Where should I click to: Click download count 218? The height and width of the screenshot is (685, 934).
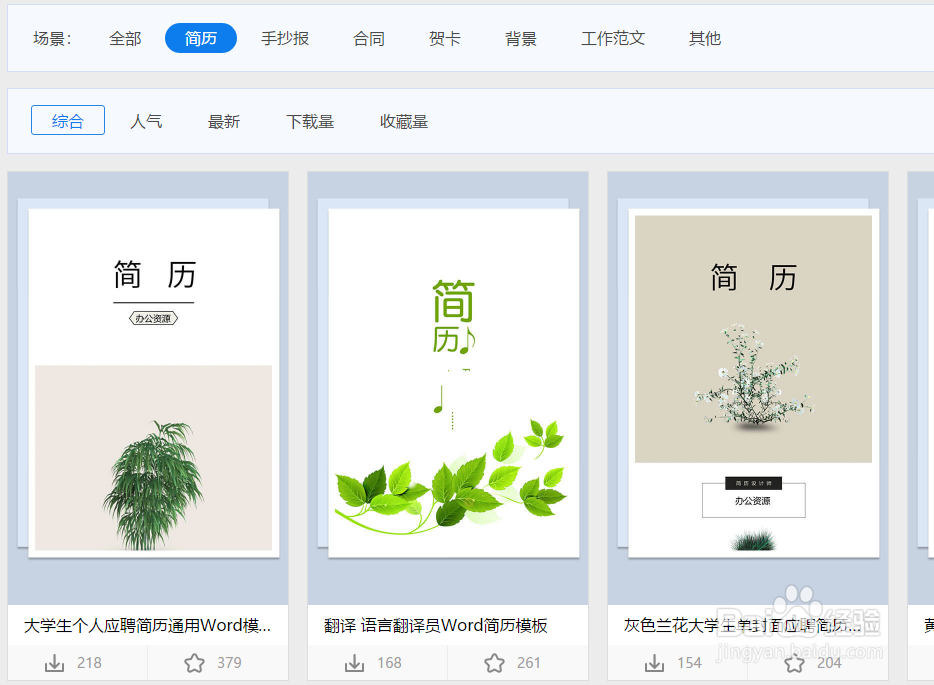(x=89, y=663)
